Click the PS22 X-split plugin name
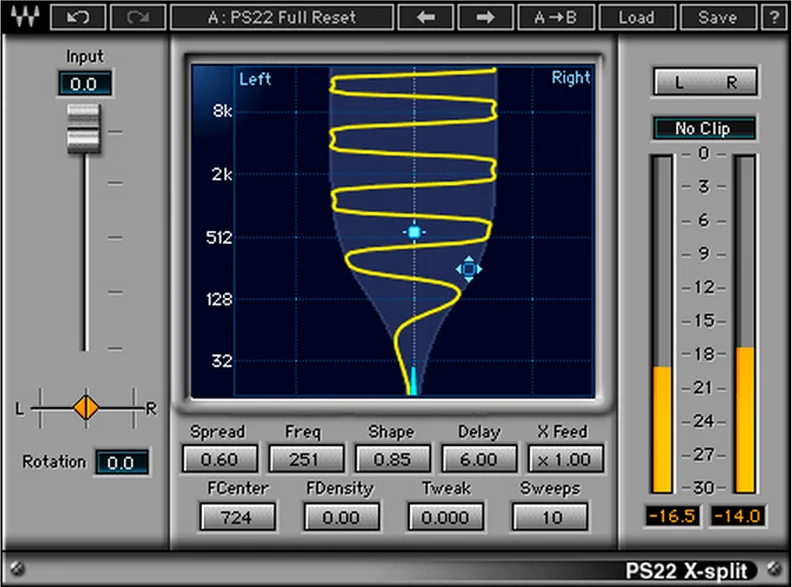The height and width of the screenshot is (587, 792). point(686,571)
